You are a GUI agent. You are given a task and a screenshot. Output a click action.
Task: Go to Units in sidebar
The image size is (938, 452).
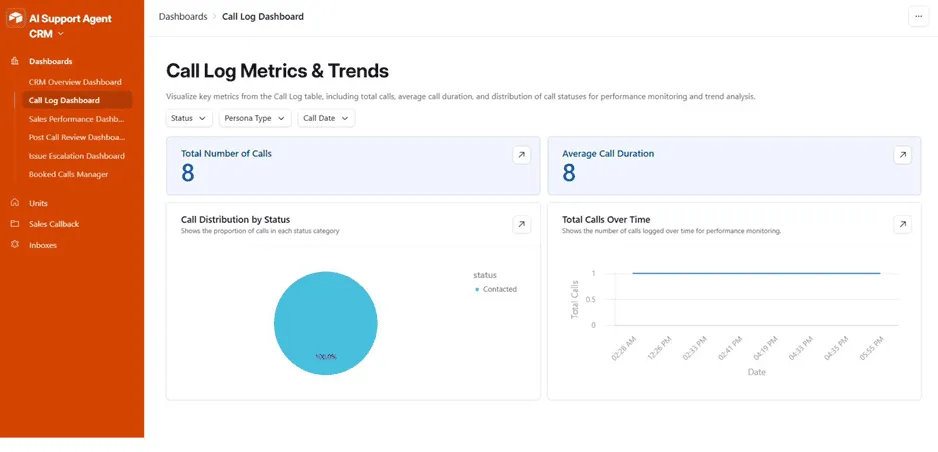point(38,203)
